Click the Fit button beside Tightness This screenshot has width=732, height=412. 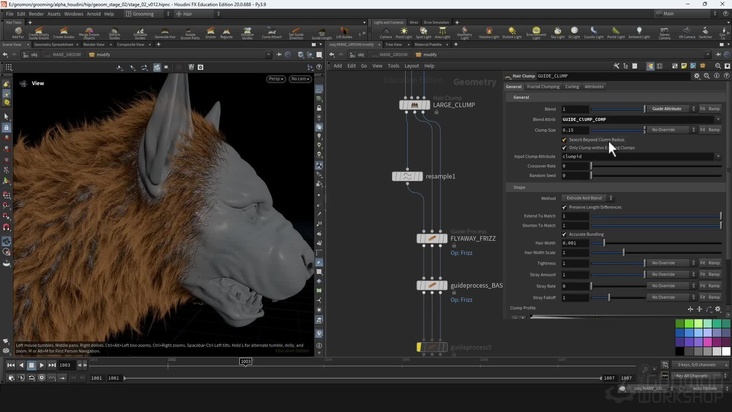(702, 262)
